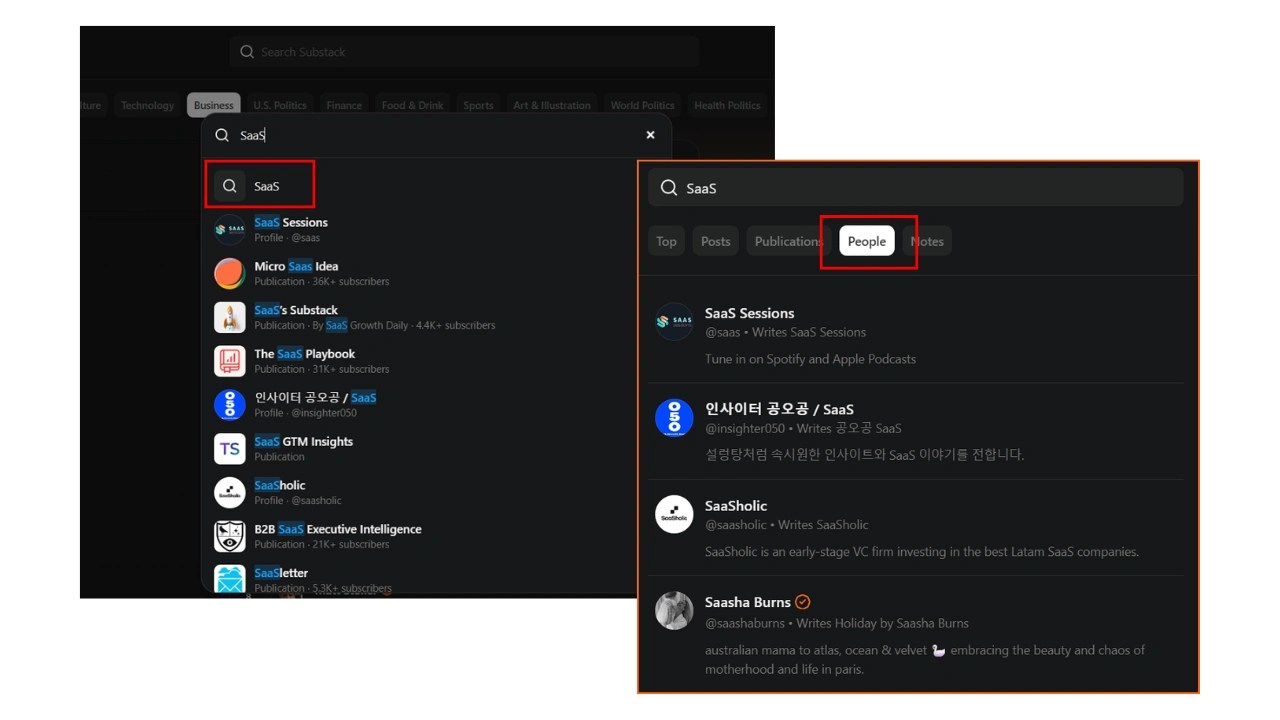
Task: Click the verified badge next to Saasha Burns
Action: pos(802,602)
